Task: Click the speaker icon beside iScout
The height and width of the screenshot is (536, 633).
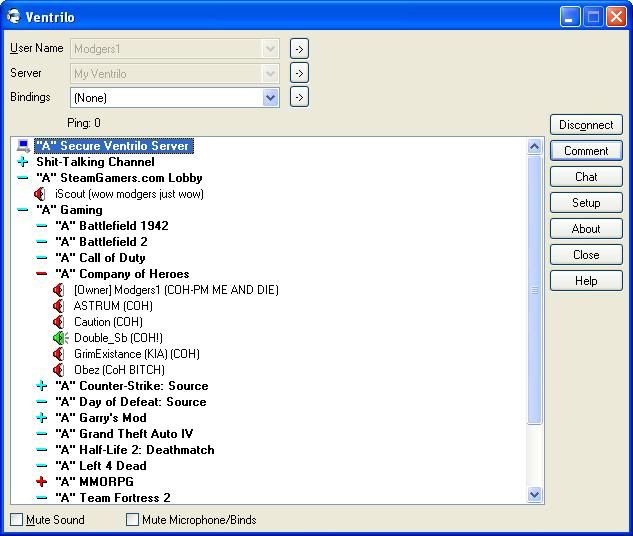Action: [40, 194]
